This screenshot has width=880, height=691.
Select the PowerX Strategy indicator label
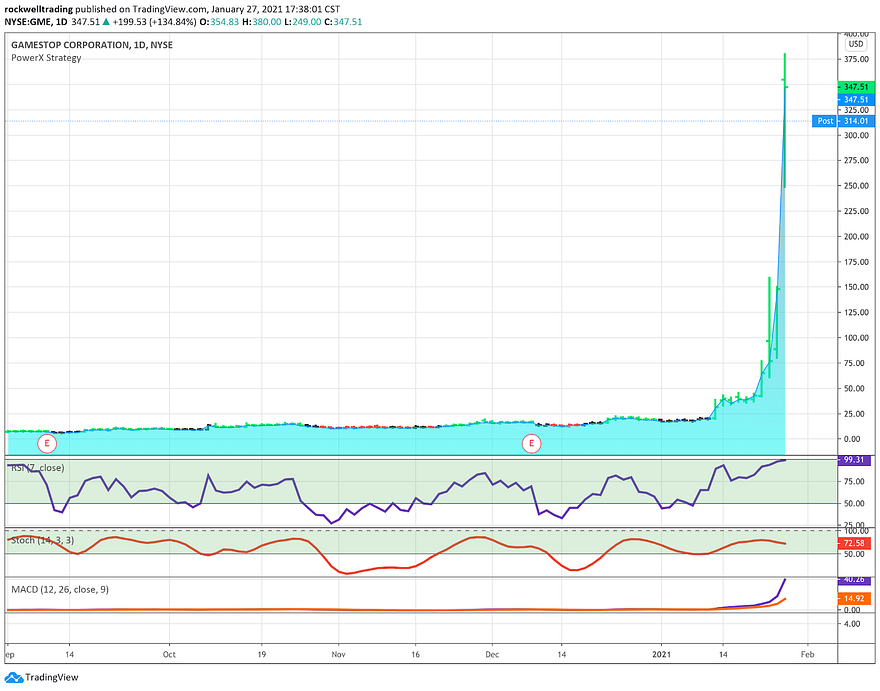(46, 58)
